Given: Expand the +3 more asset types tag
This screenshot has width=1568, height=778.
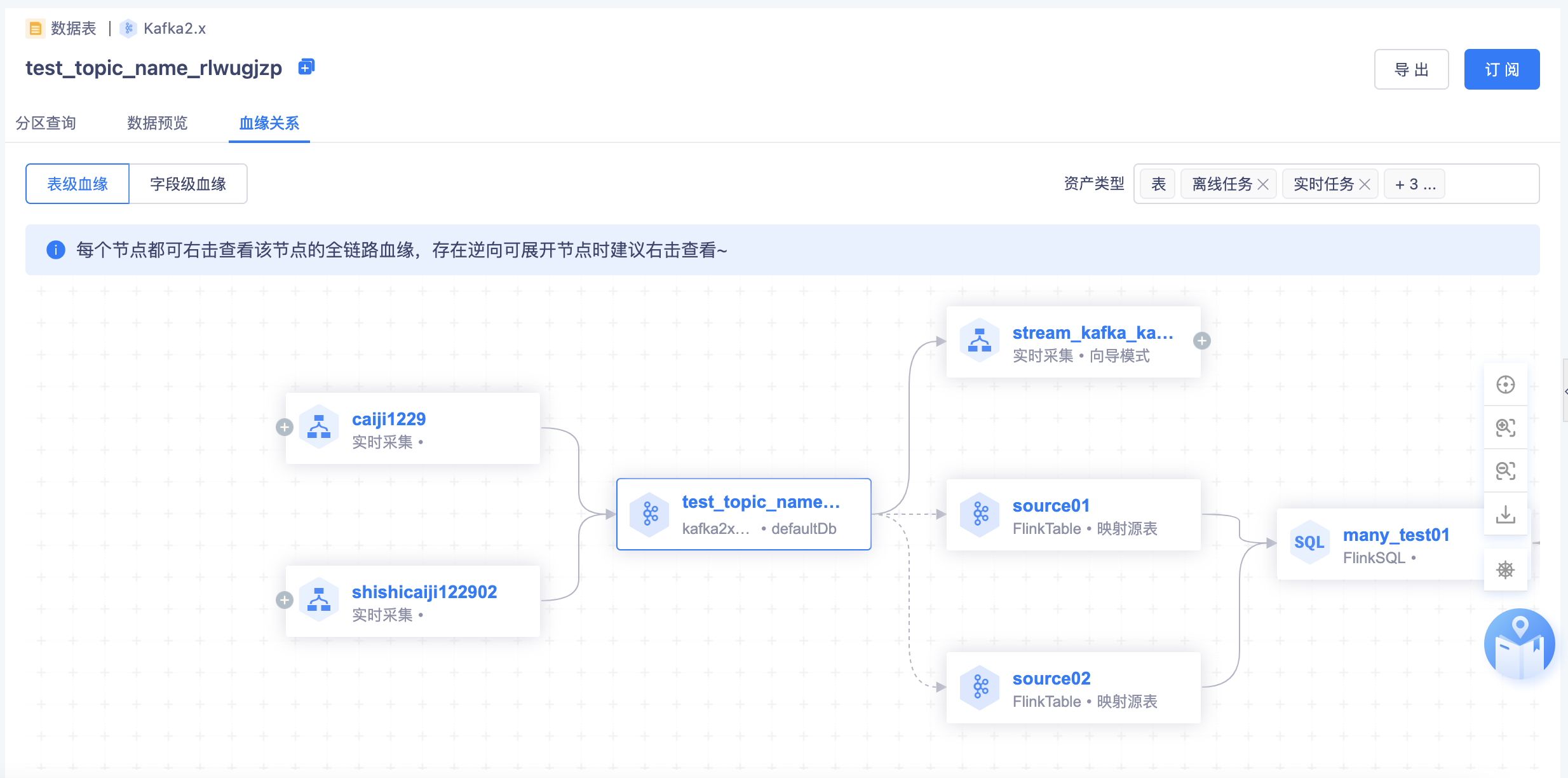Looking at the screenshot, I should pos(1414,184).
